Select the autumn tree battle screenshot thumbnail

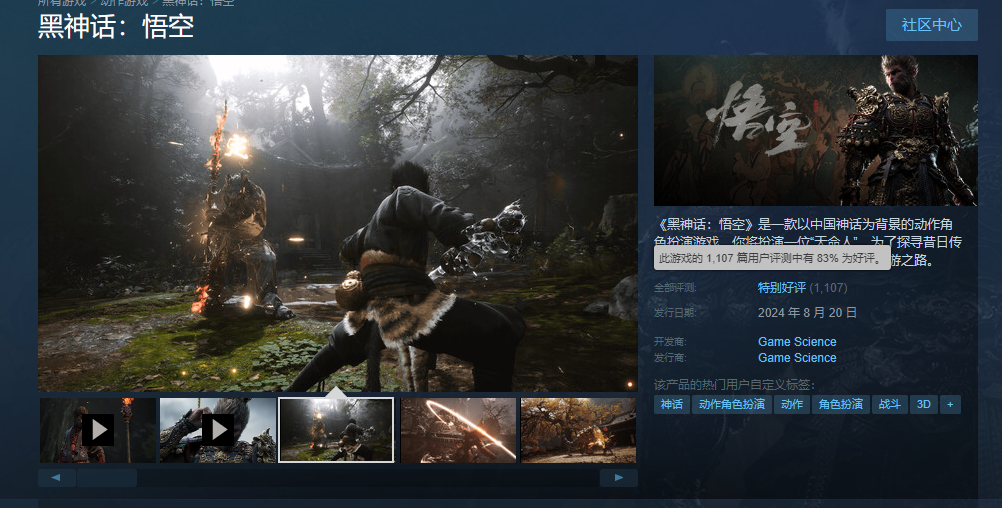click(x=578, y=430)
